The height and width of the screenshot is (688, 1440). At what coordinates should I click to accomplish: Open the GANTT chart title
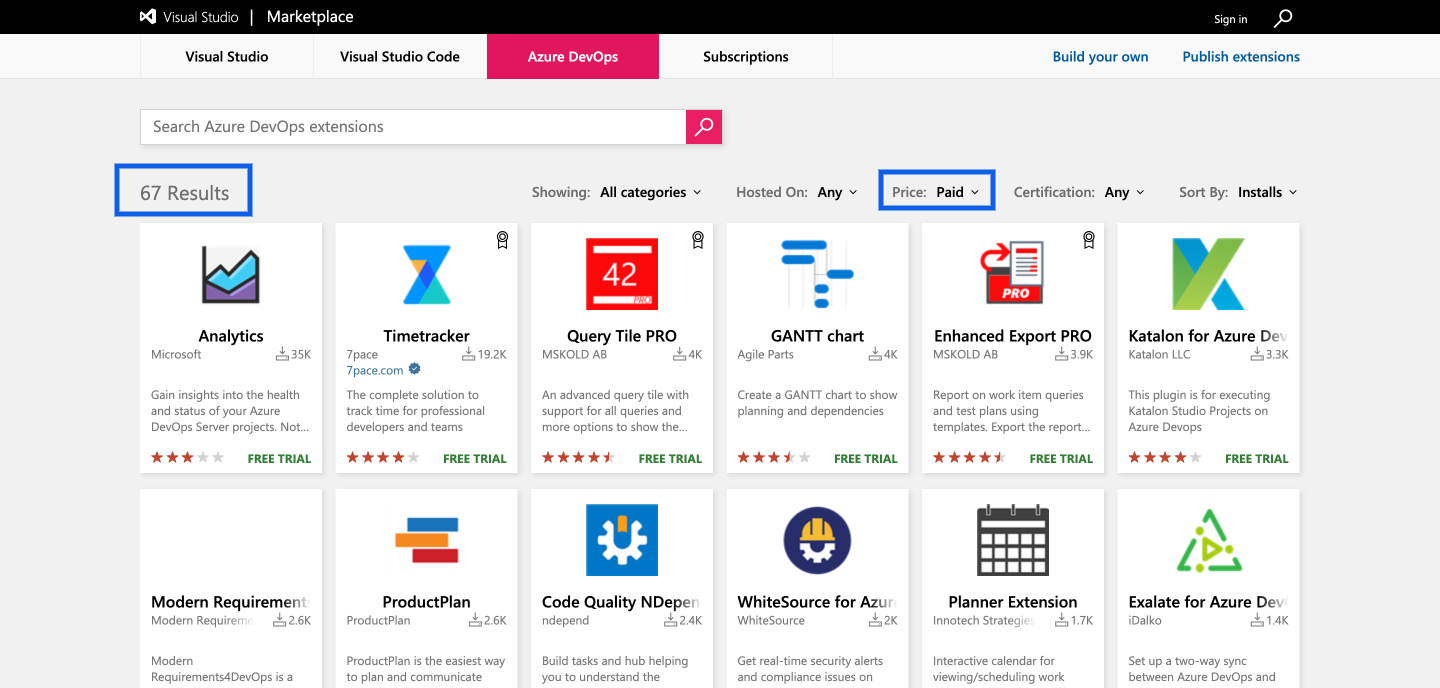tap(817, 336)
